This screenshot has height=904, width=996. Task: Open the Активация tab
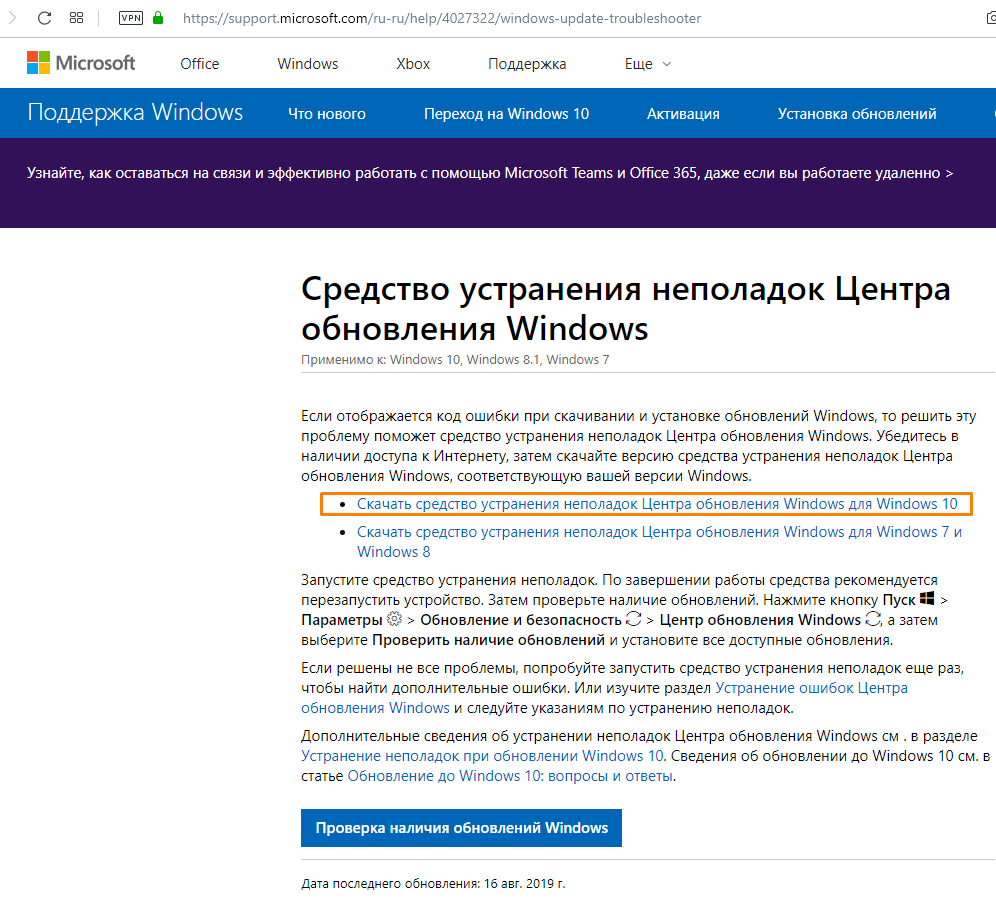(x=683, y=114)
